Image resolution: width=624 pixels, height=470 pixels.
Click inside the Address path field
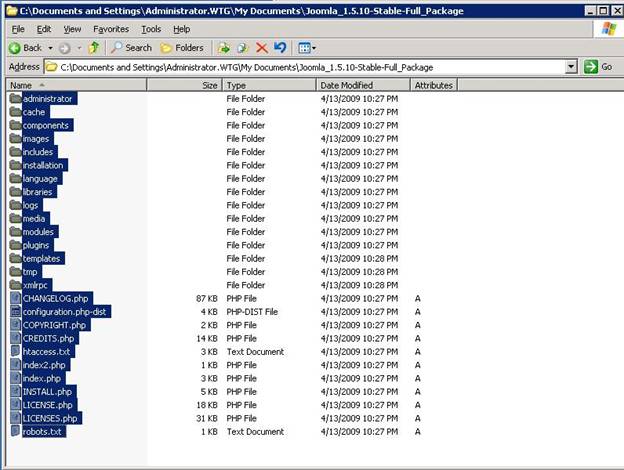pos(304,67)
